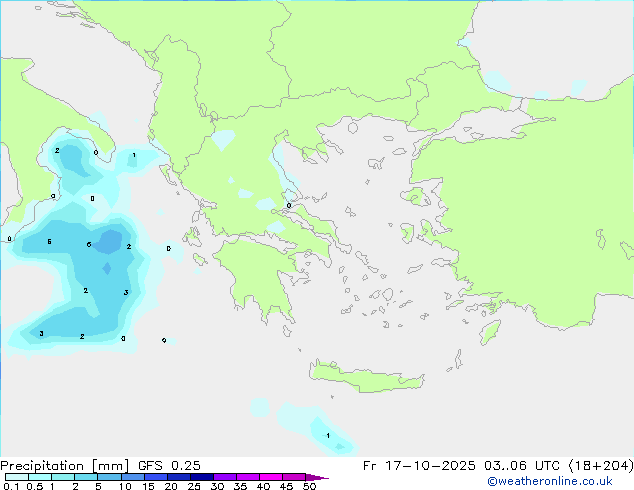This screenshot has height=490, width=634.
Task: Pick the legend swatch between 20 and 25
Action: [179, 477]
